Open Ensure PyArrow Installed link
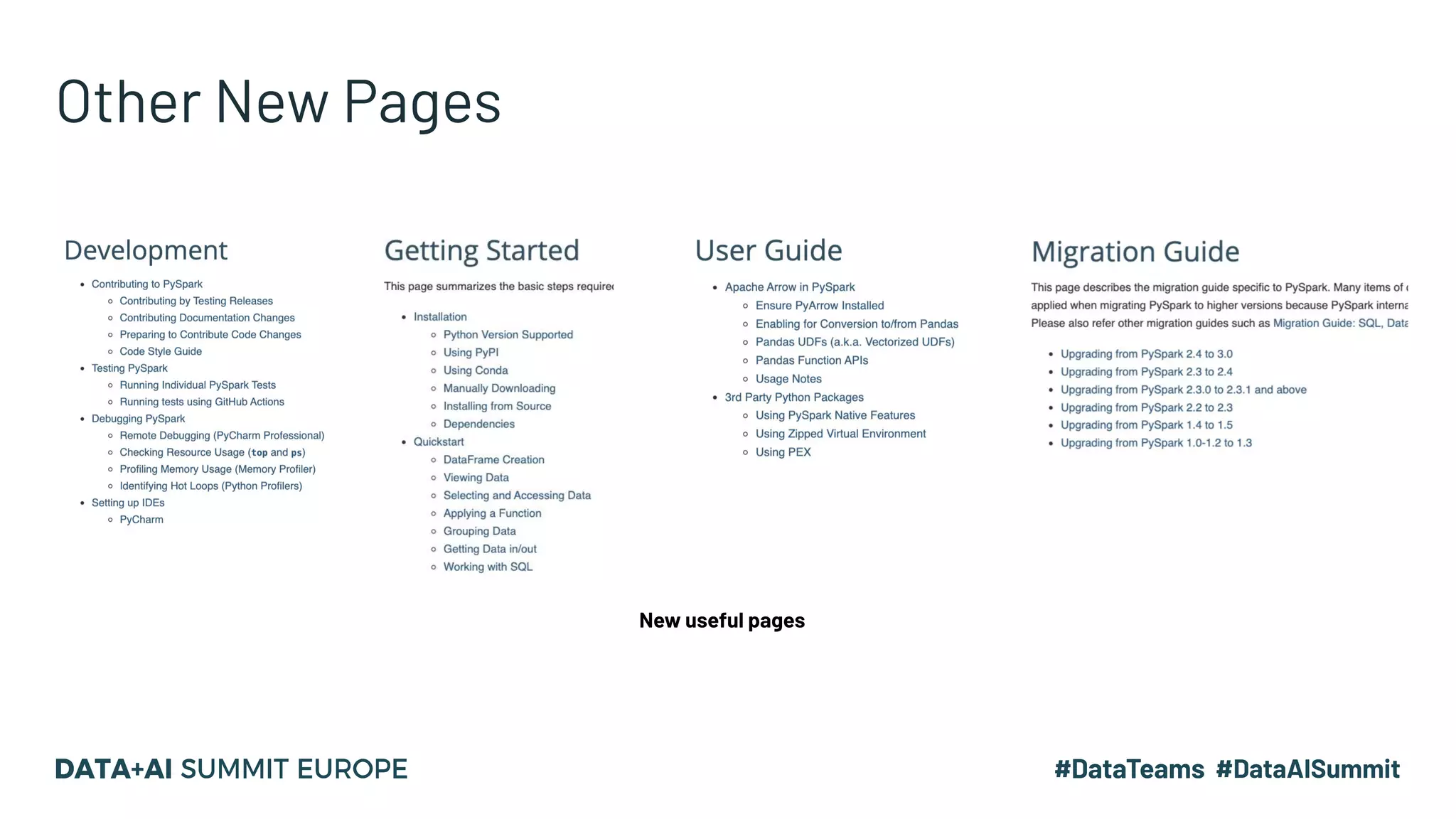 (820, 306)
